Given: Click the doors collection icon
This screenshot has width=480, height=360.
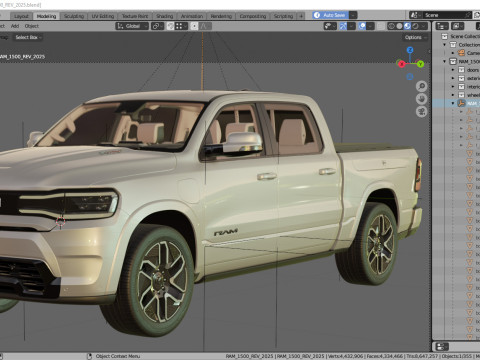Looking at the screenshot, I should [461, 70].
